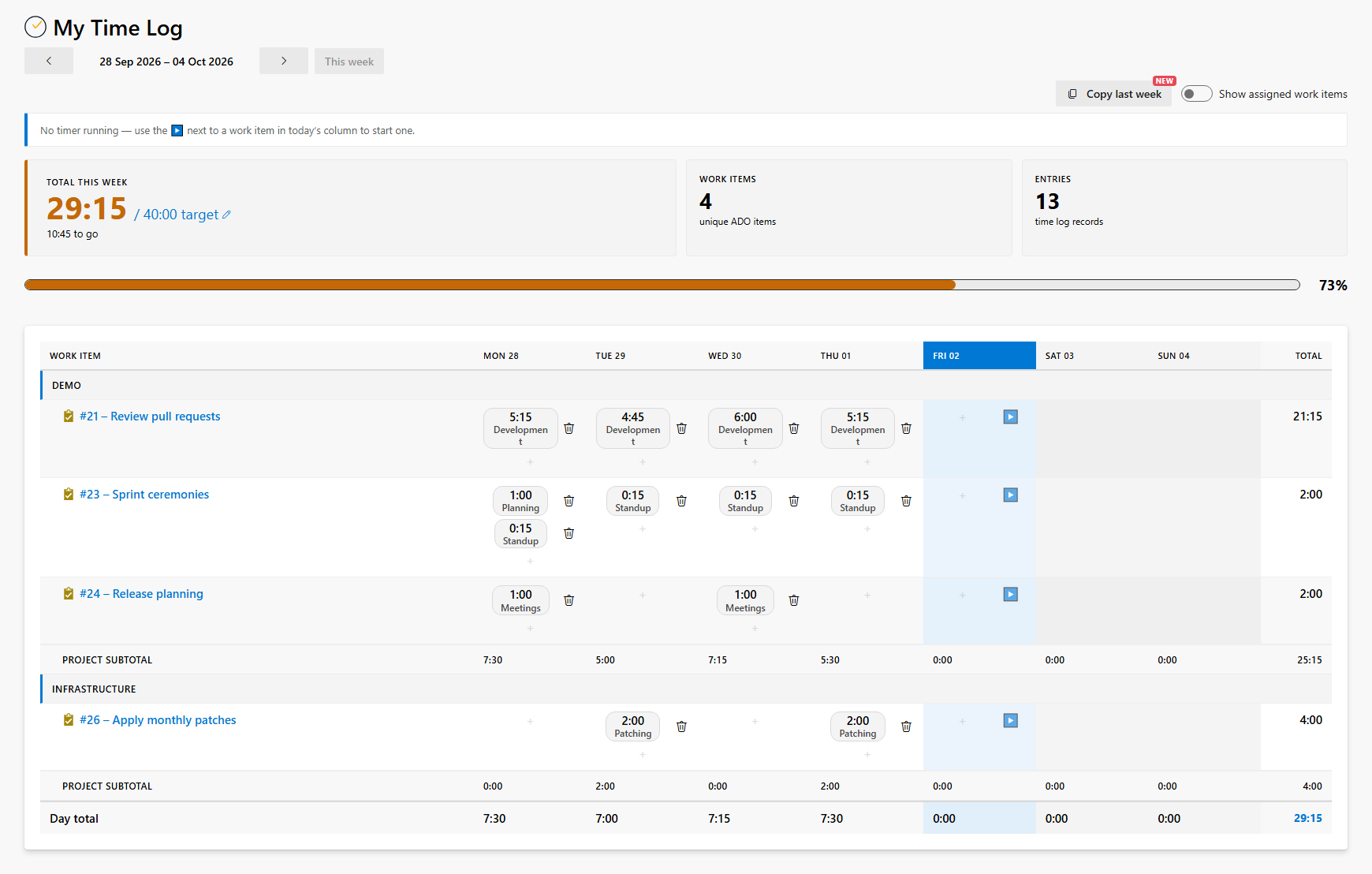
Task: Delete Thursday 5:15 Development entry
Action: click(x=906, y=428)
